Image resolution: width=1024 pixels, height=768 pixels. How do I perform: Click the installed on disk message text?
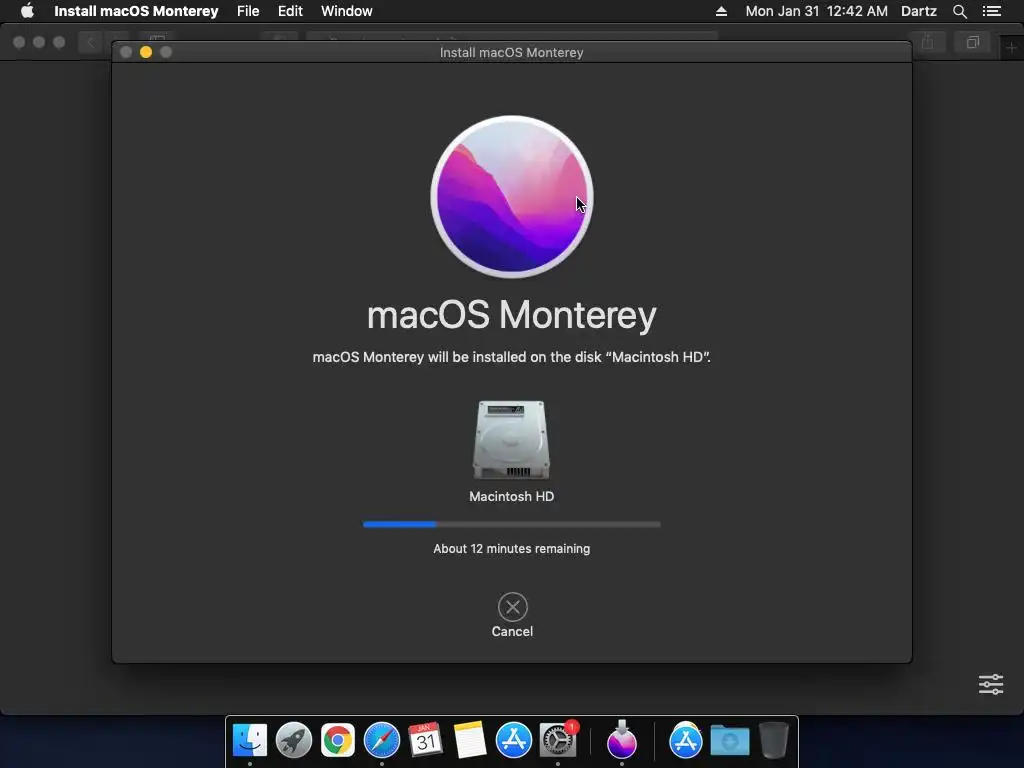(x=511, y=357)
